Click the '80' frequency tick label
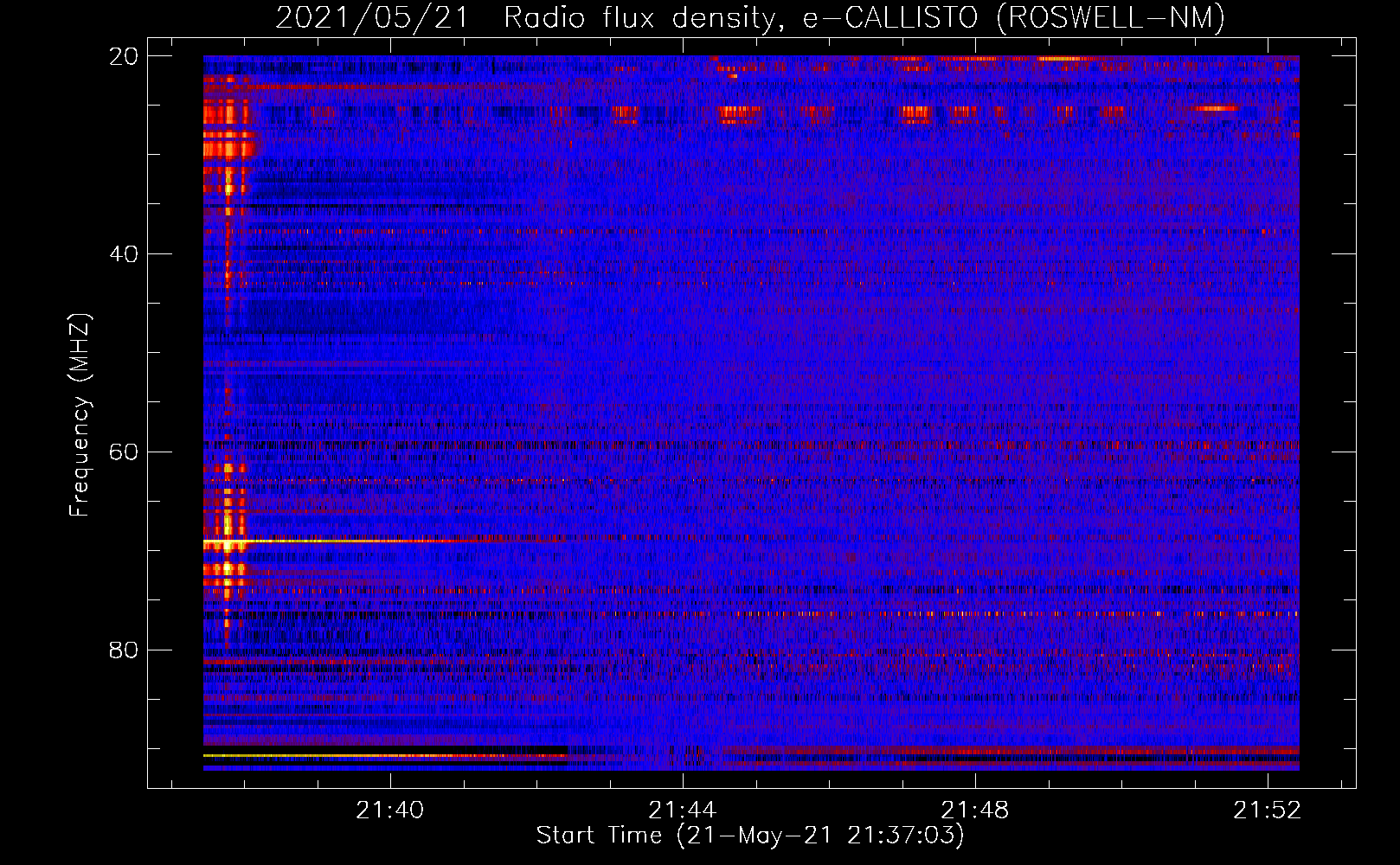The height and width of the screenshot is (865, 1400). tap(124, 650)
